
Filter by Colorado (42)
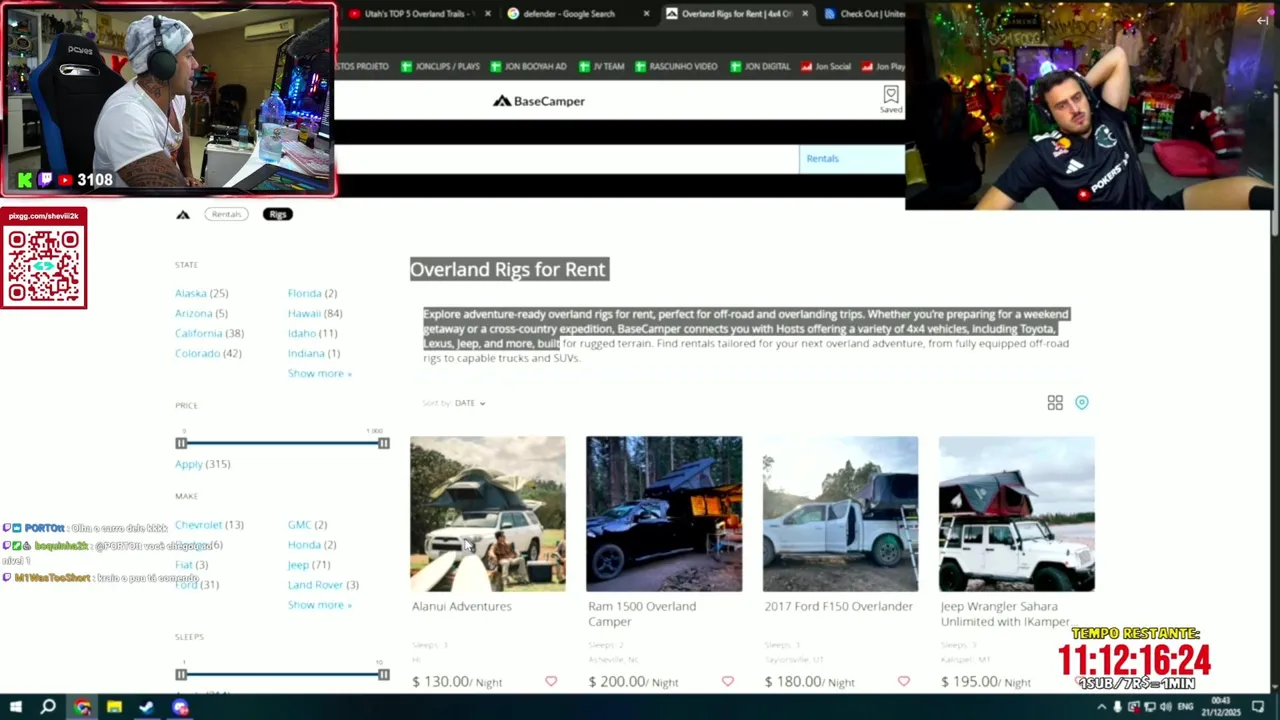(208, 353)
